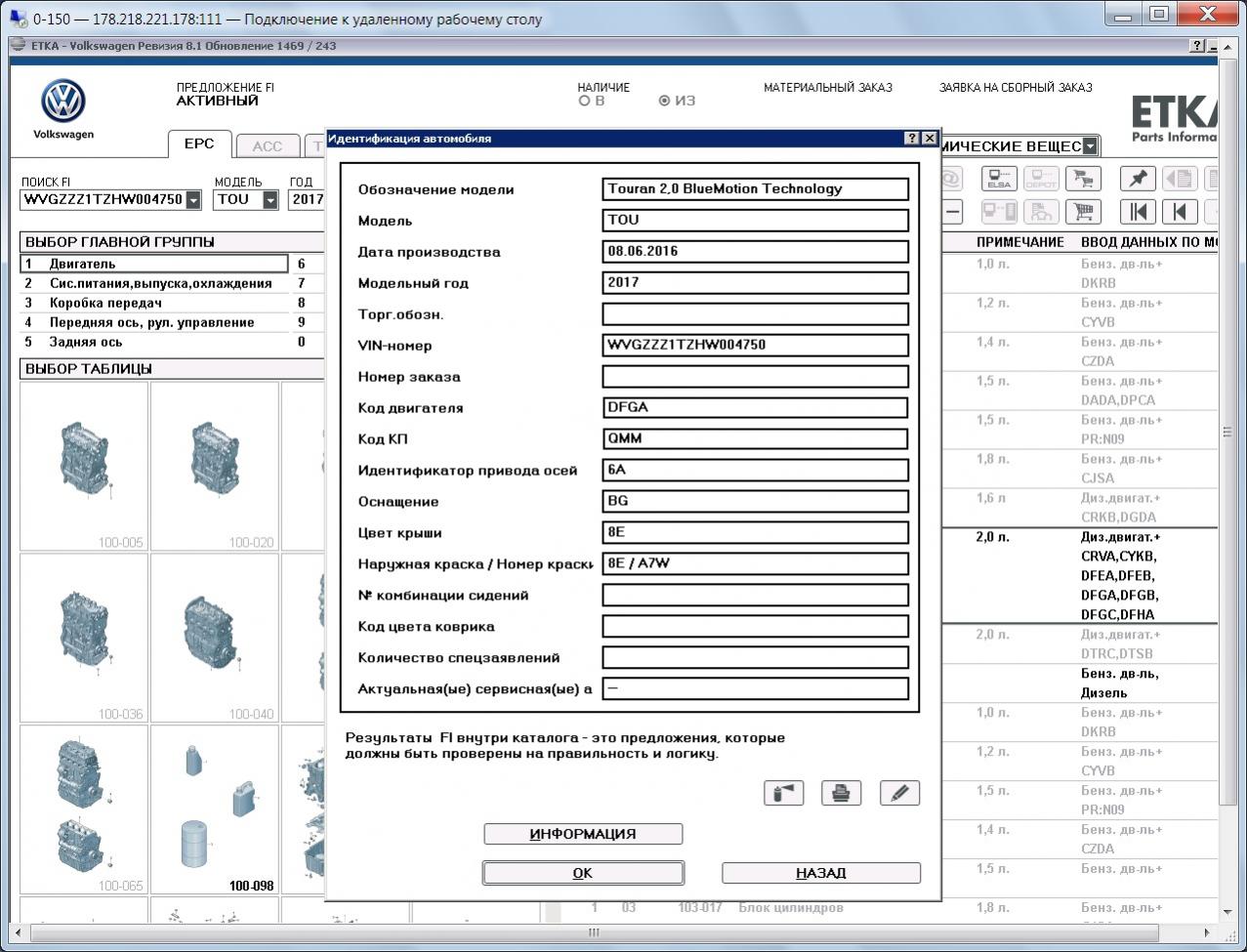This screenshot has width=1247, height=952.
Task: Close the vehicle identification dialog
Action: coord(930,139)
